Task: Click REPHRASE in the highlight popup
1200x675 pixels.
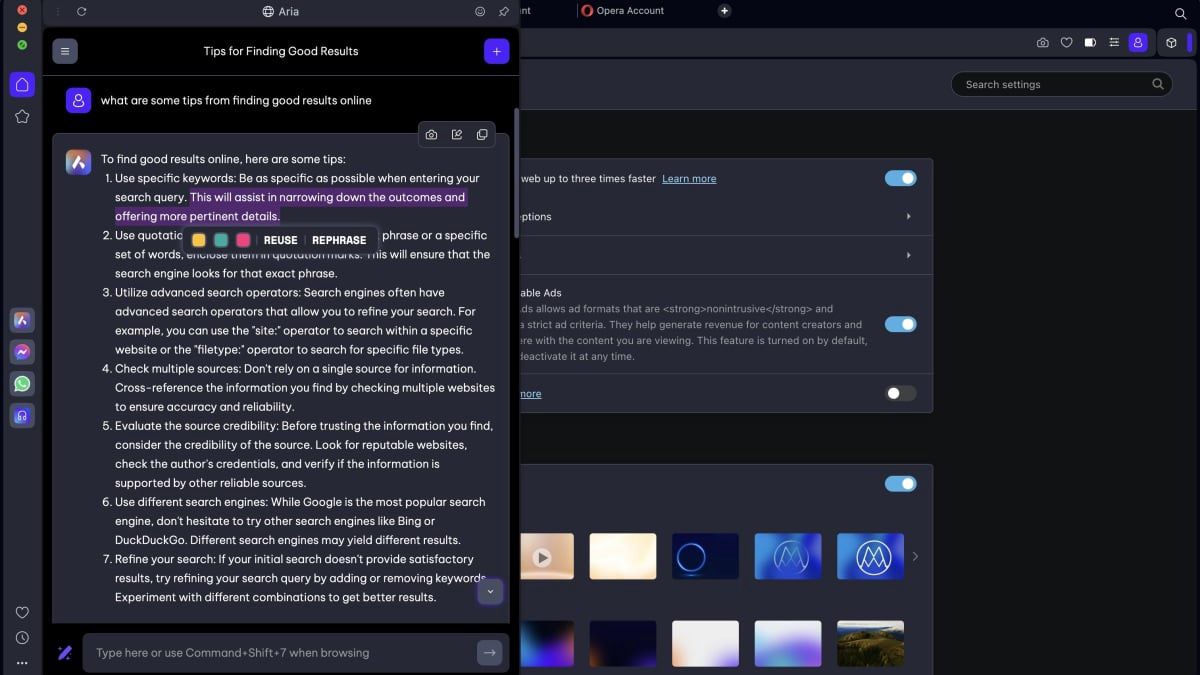Action: [339, 240]
